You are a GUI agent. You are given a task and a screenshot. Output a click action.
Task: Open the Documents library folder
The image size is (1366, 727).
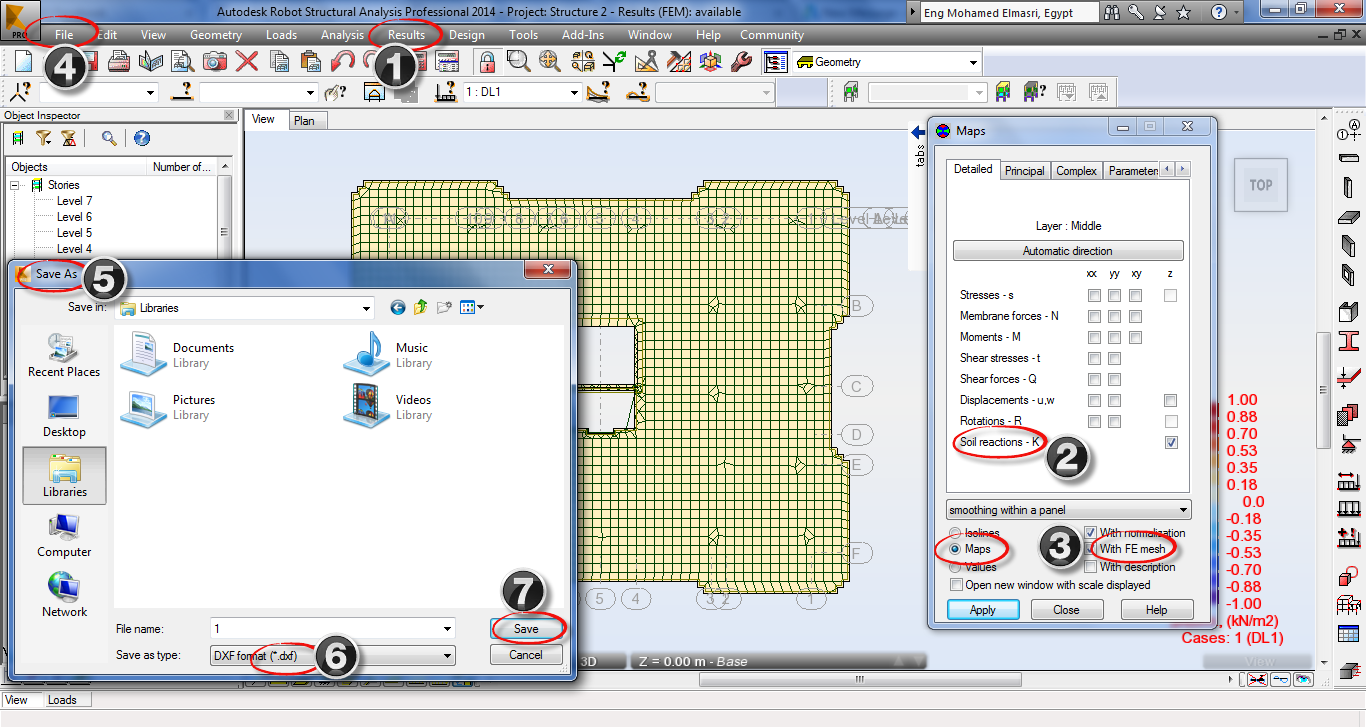(x=178, y=355)
